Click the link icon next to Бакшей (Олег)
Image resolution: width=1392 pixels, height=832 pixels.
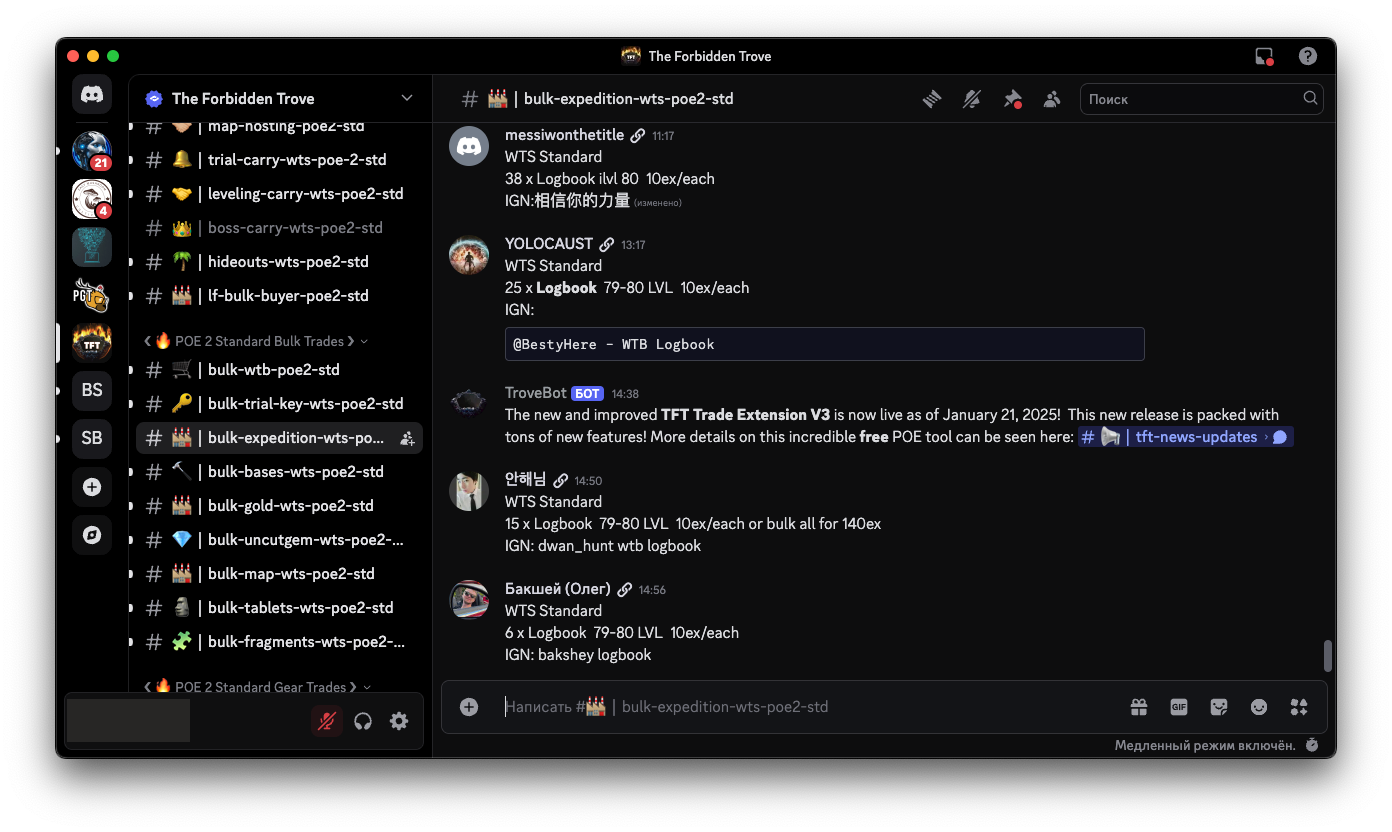point(625,589)
